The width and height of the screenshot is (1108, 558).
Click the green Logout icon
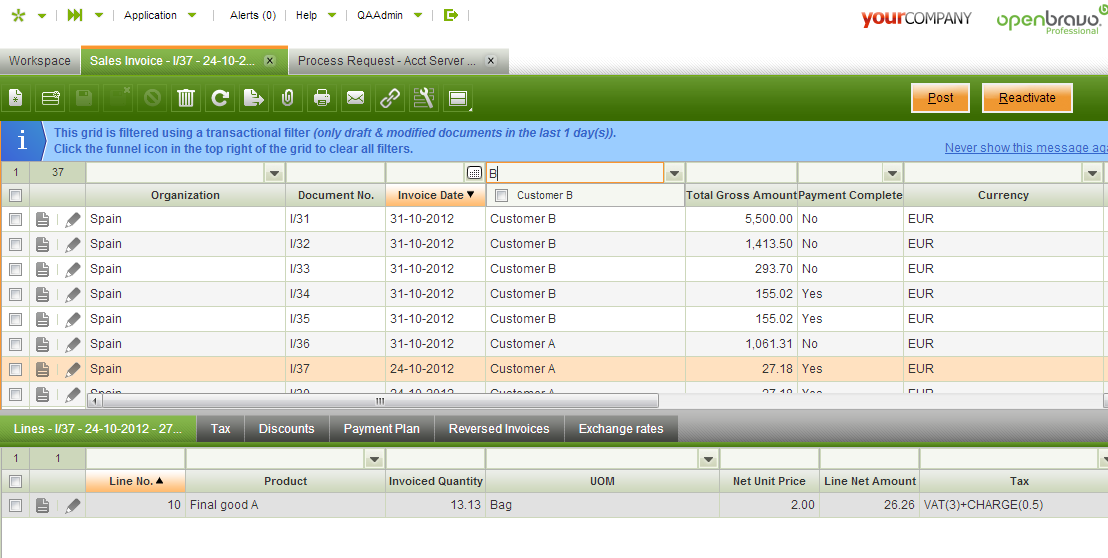451,15
